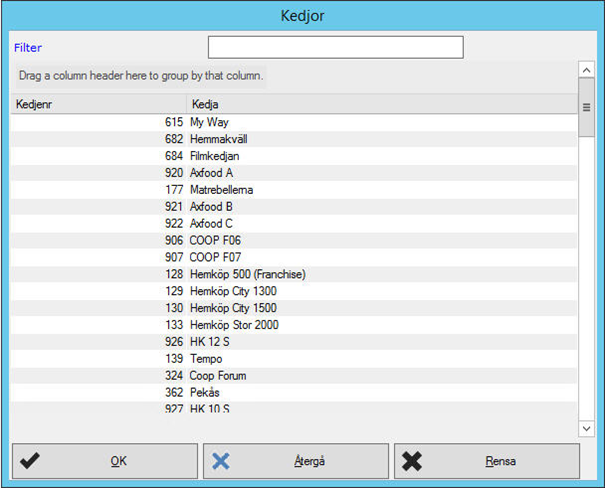Focus the Filter text box
The height and width of the screenshot is (488, 605).
(336, 47)
